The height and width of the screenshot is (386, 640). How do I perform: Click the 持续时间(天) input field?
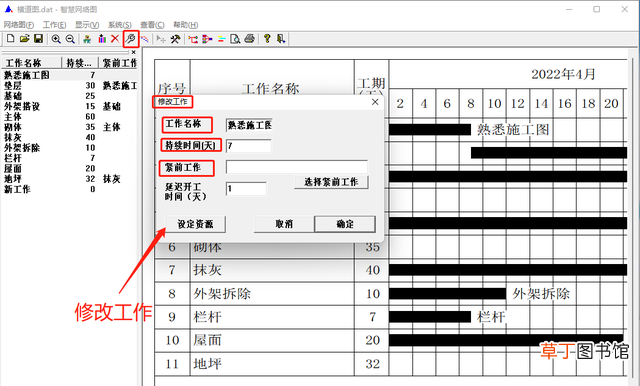[x=249, y=146]
